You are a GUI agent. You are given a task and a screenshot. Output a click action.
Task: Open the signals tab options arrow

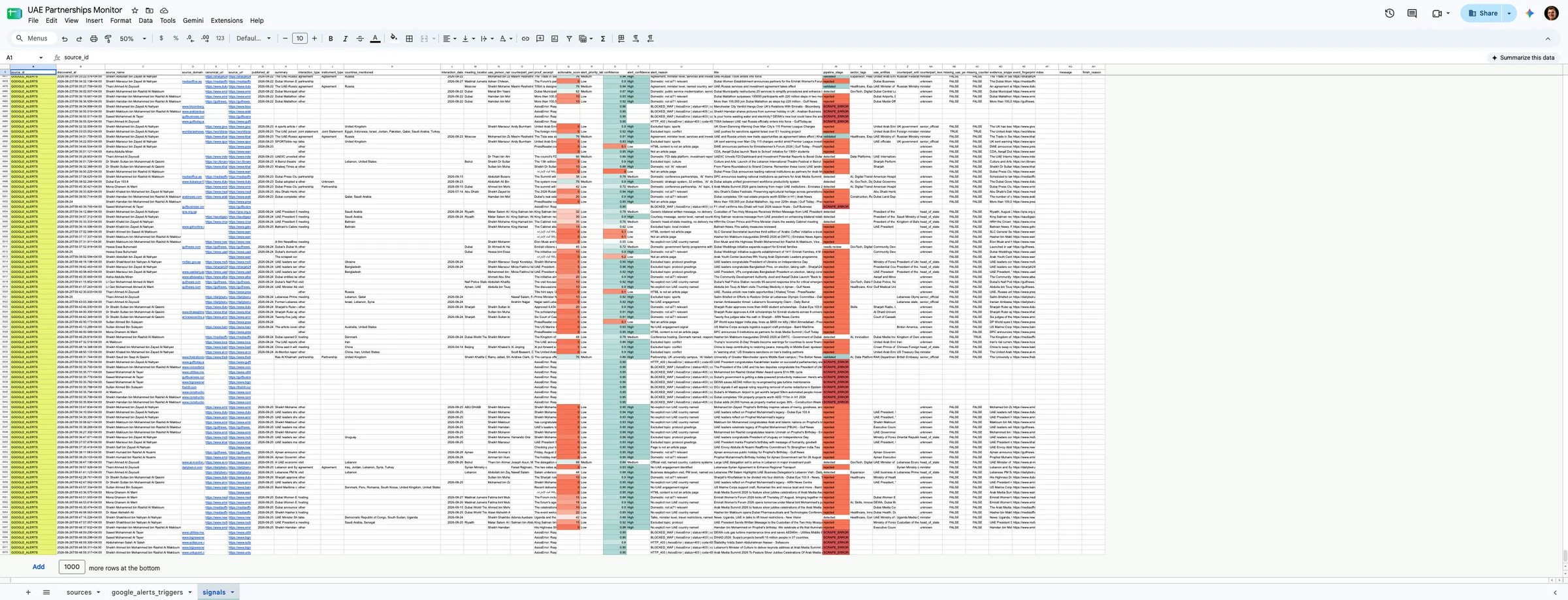pos(232,592)
